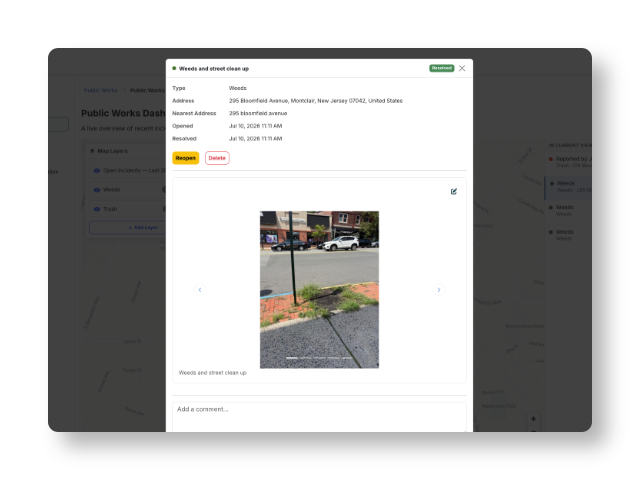Click the Reopen button
This screenshot has height=480, width=640.
pos(185,158)
